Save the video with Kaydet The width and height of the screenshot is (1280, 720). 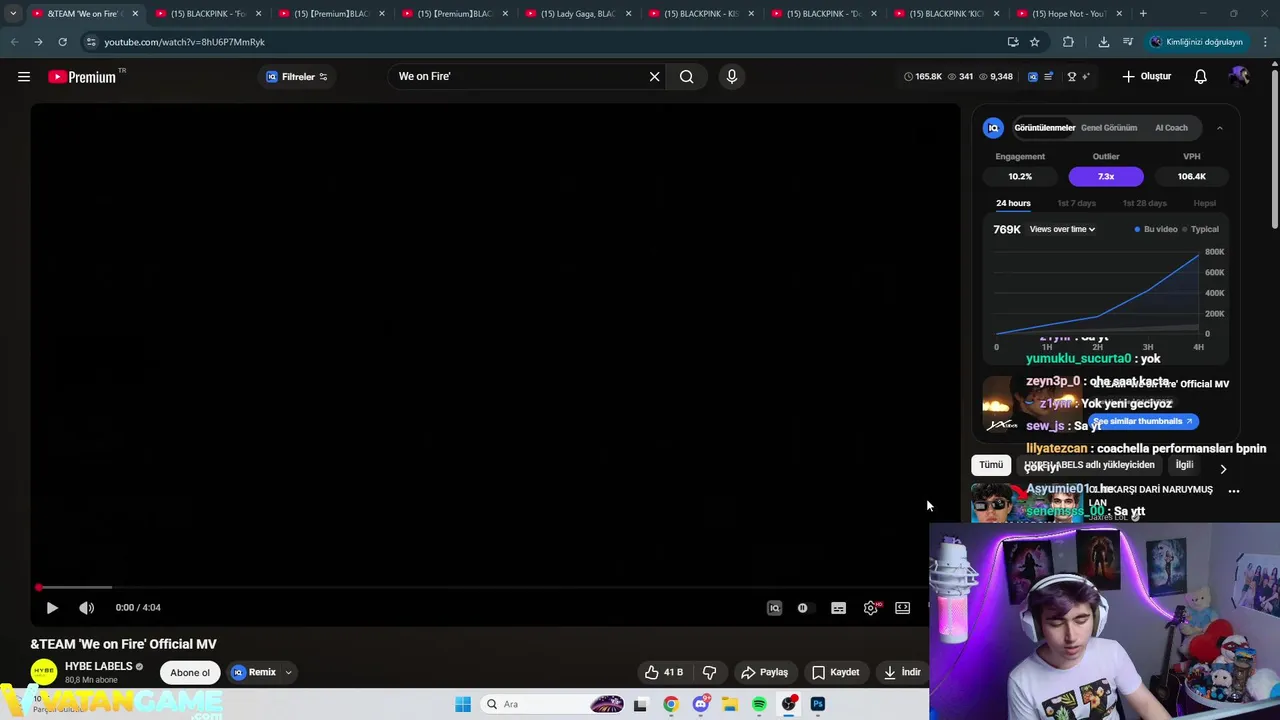pyautogui.click(x=836, y=673)
